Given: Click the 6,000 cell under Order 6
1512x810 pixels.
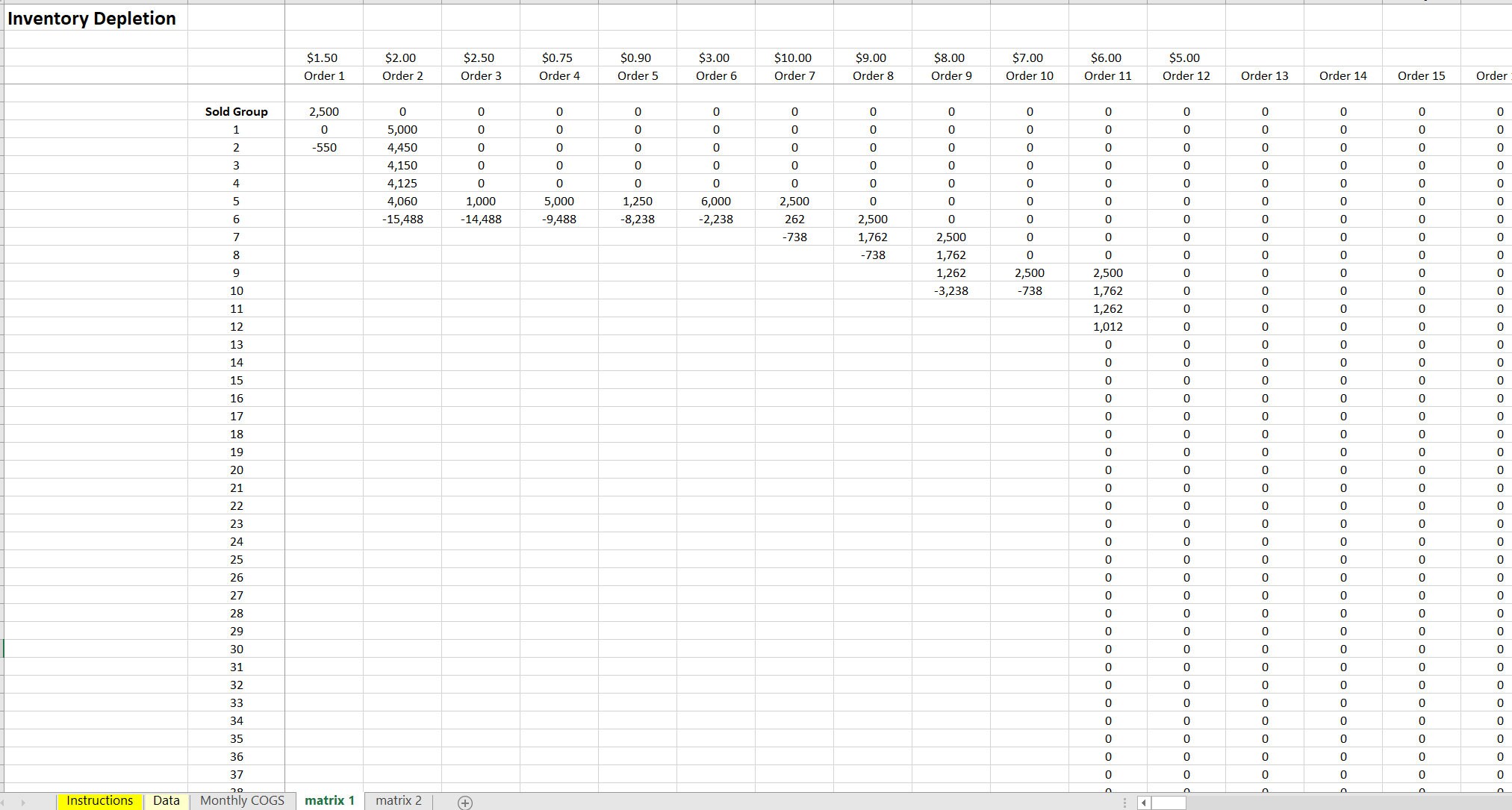Looking at the screenshot, I should (x=716, y=201).
